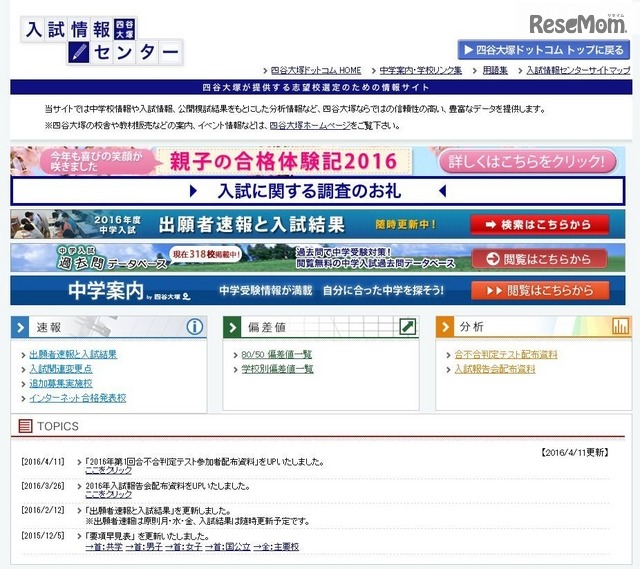640x569 pixels.
Task: Open →首:女子 link
Action: pos(183,547)
